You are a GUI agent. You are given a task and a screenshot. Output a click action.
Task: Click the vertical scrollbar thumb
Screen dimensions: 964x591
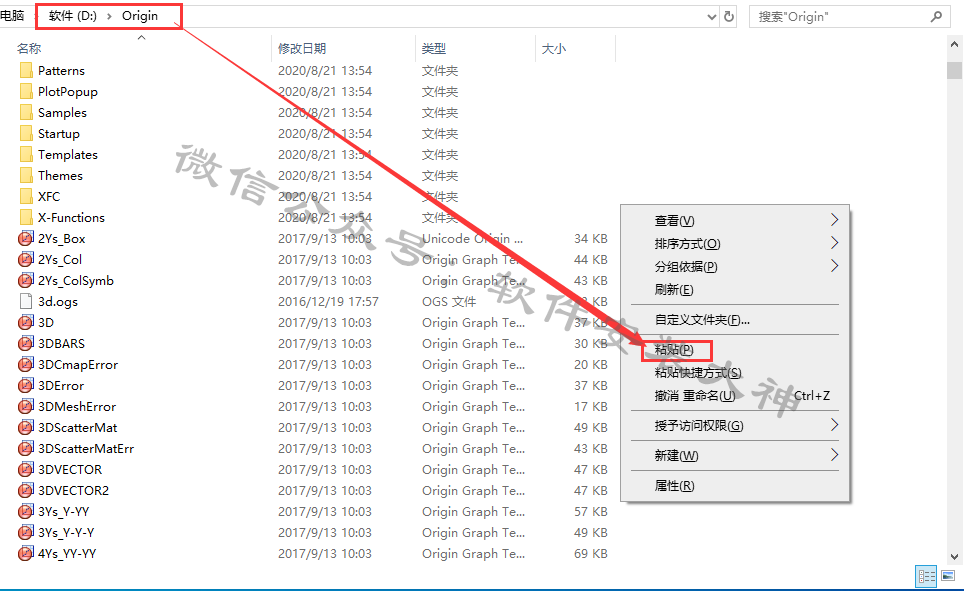[x=954, y=70]
